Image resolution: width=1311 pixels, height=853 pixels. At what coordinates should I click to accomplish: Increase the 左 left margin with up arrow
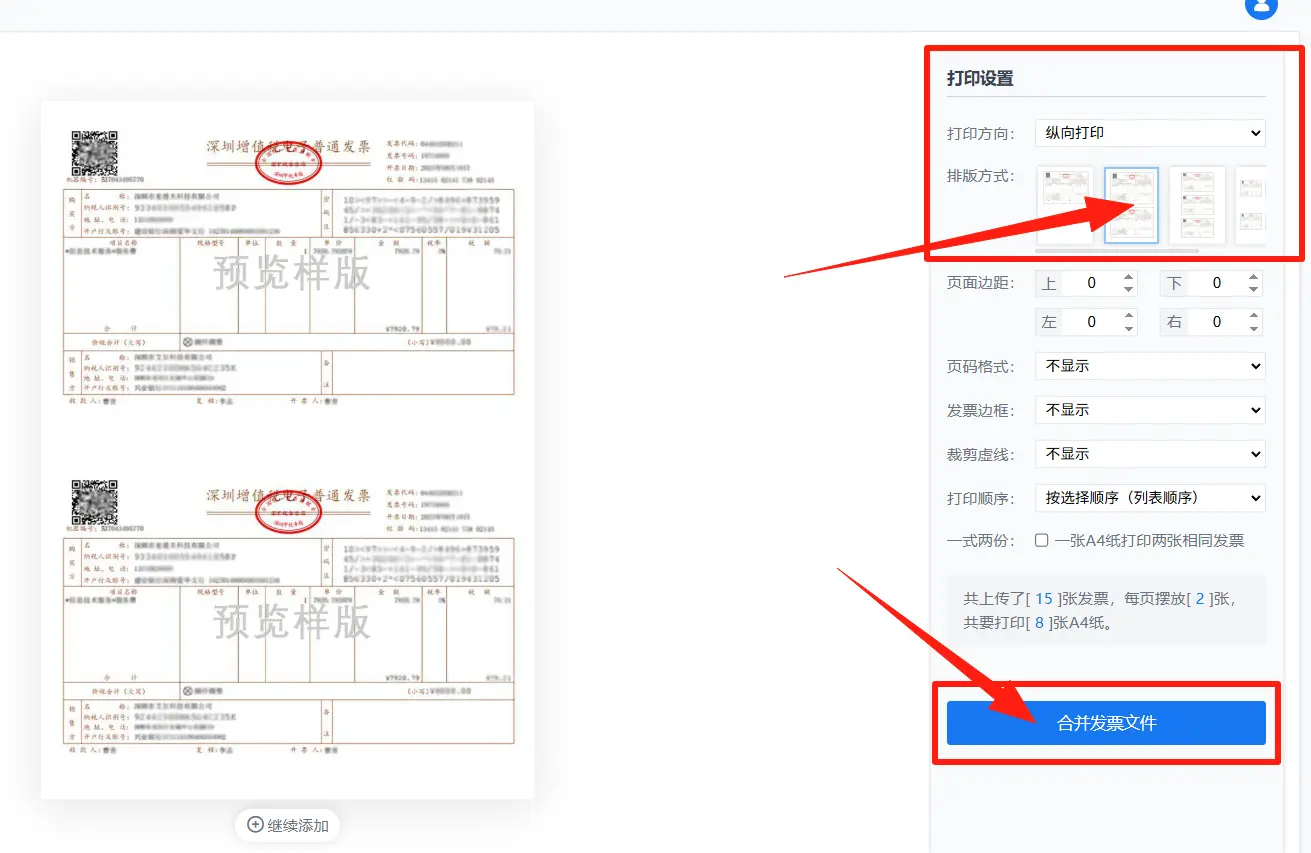[1129, 316]
